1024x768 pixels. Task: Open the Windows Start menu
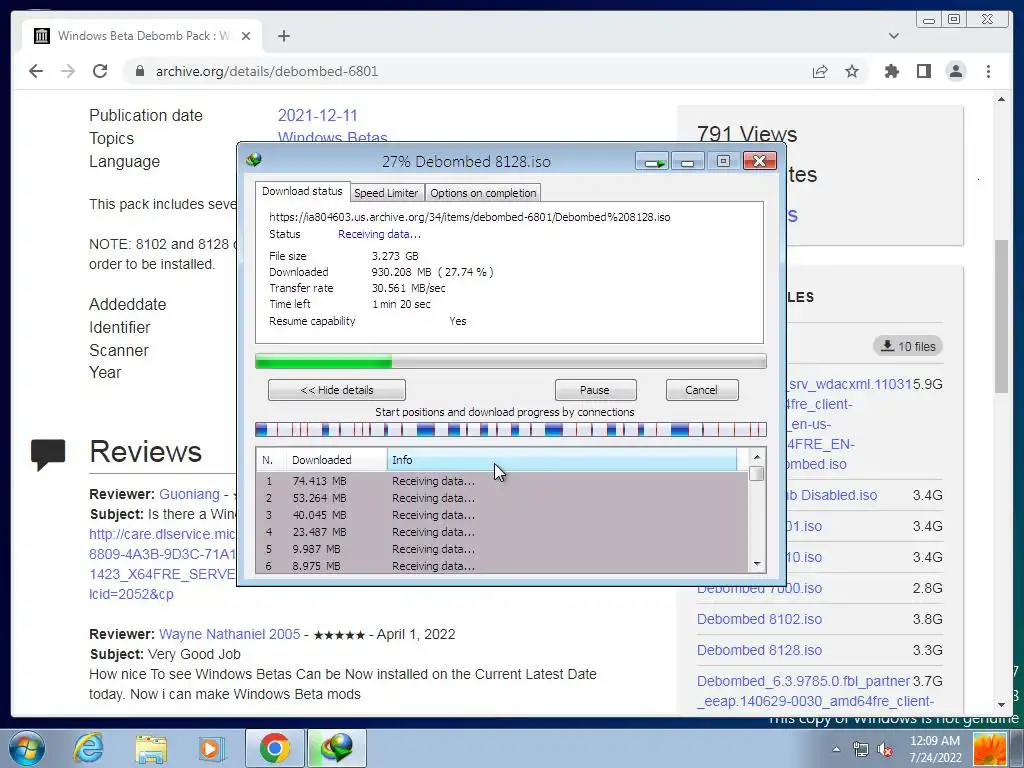coord(26,748)
